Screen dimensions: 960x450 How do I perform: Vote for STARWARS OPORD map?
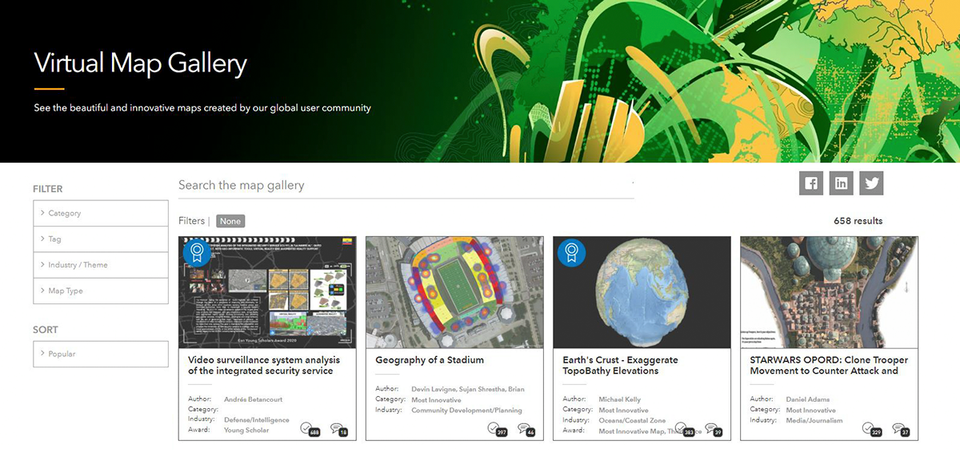(868, 427)
